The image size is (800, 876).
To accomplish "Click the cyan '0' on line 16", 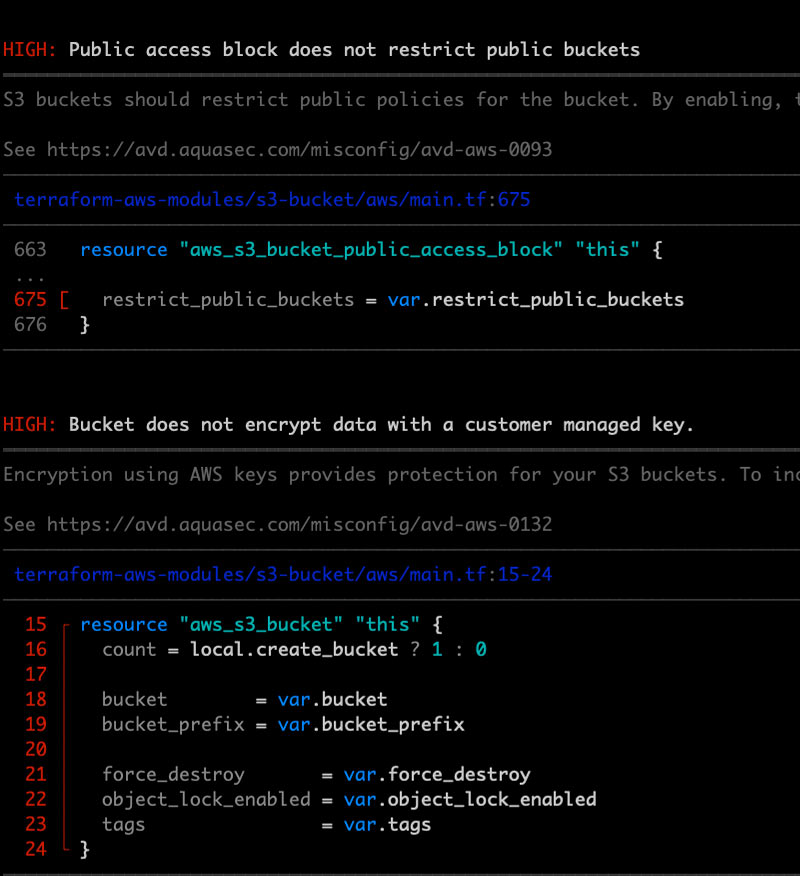I will [x=481, y=650].
